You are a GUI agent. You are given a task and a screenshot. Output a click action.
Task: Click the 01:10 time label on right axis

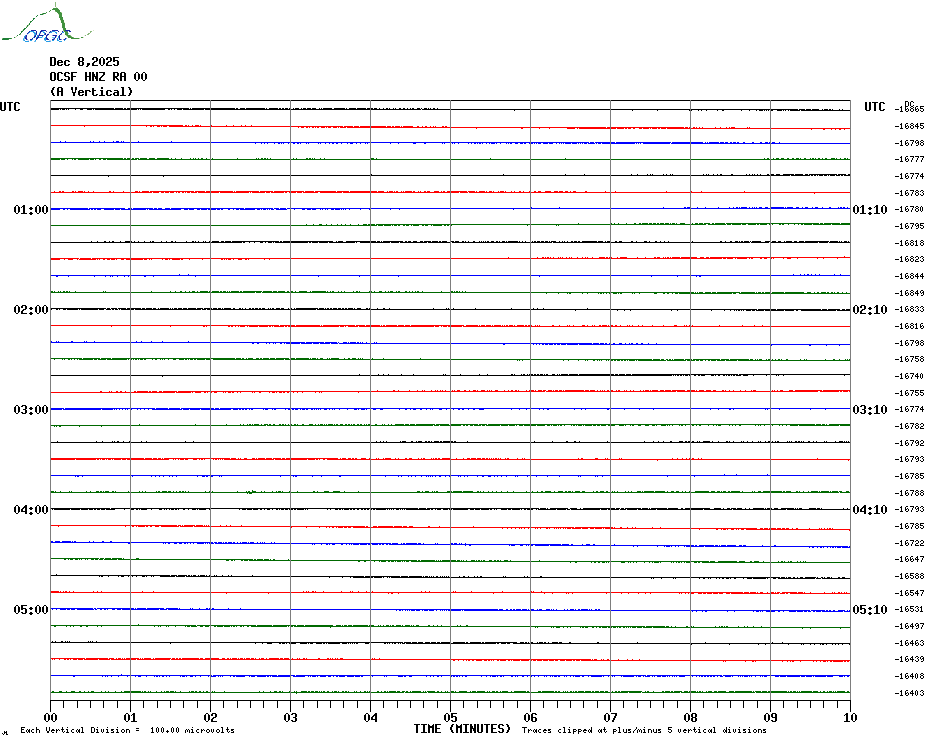[x=869, y=210]
